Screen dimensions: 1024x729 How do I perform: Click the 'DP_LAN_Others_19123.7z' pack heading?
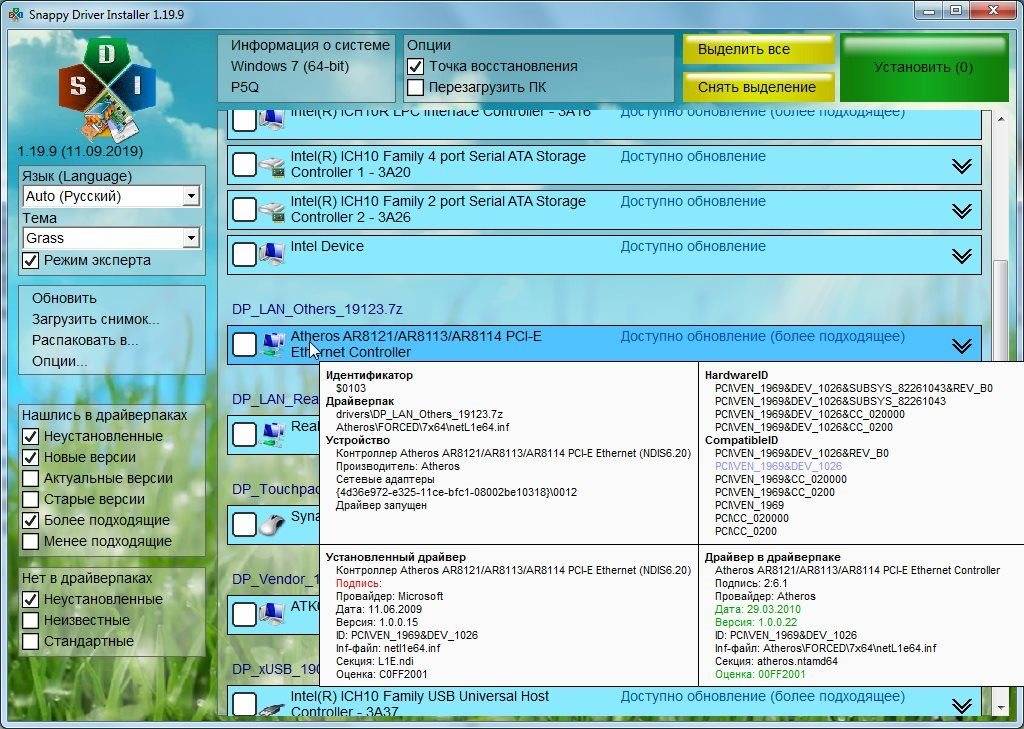317,309
